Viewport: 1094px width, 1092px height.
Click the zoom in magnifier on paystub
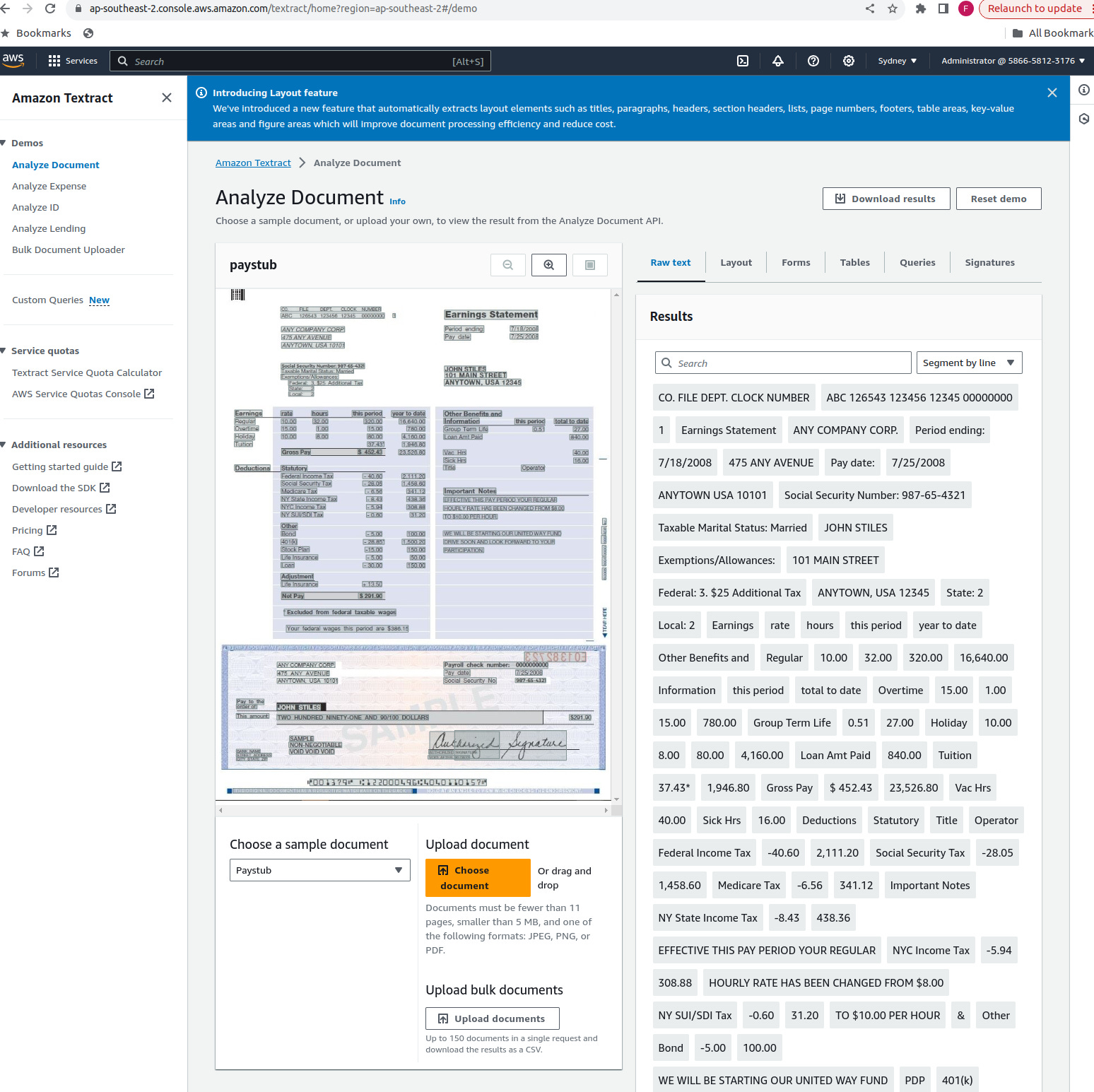(x=549, y=265)
